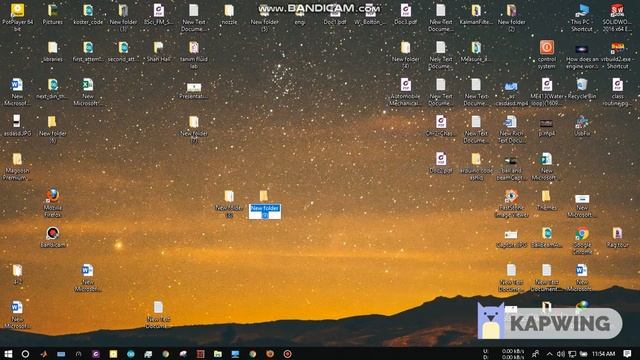Select the ME413 Water loop PDF icon
Screen dimensions: 640x360
click(547, 92)
